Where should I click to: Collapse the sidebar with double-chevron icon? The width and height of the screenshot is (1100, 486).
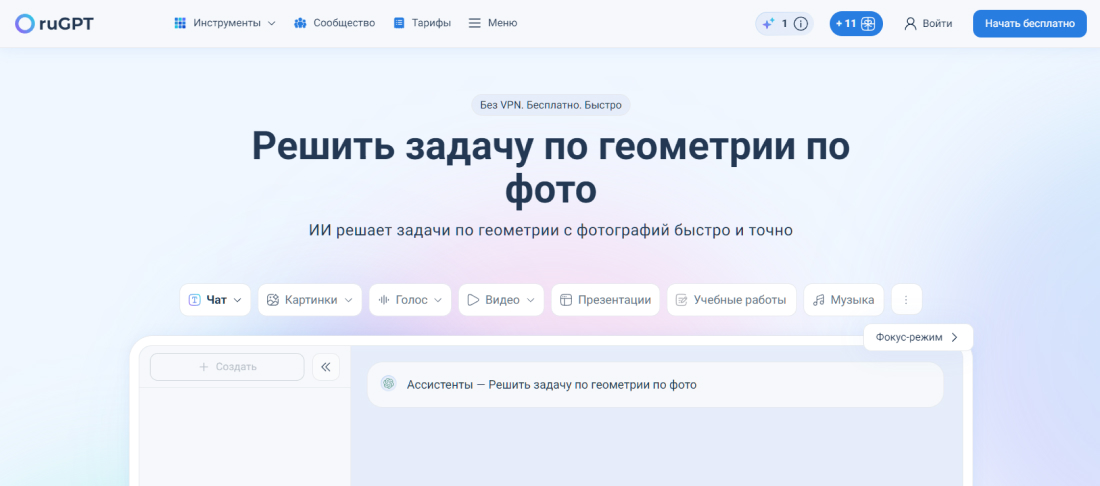tap(326, 367)
